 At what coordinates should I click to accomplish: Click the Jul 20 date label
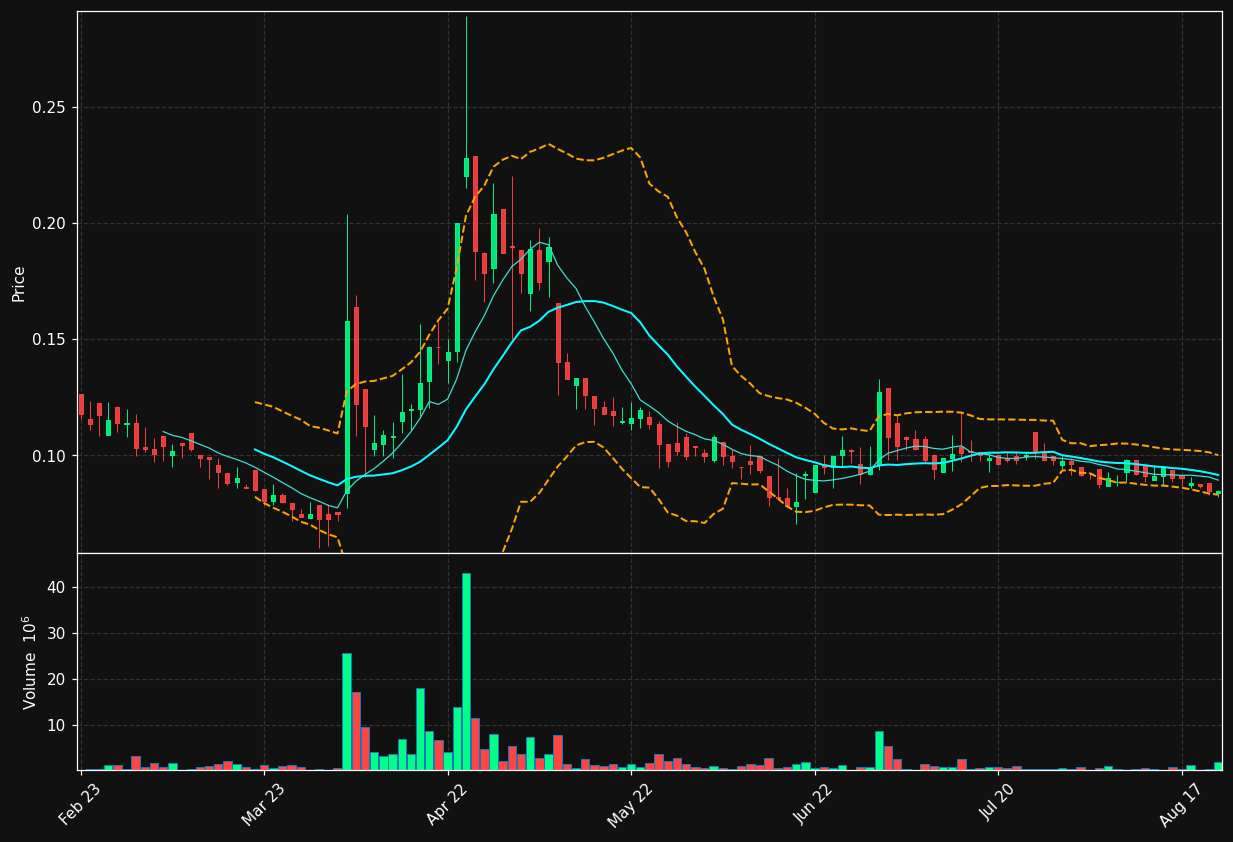(997, 803)
